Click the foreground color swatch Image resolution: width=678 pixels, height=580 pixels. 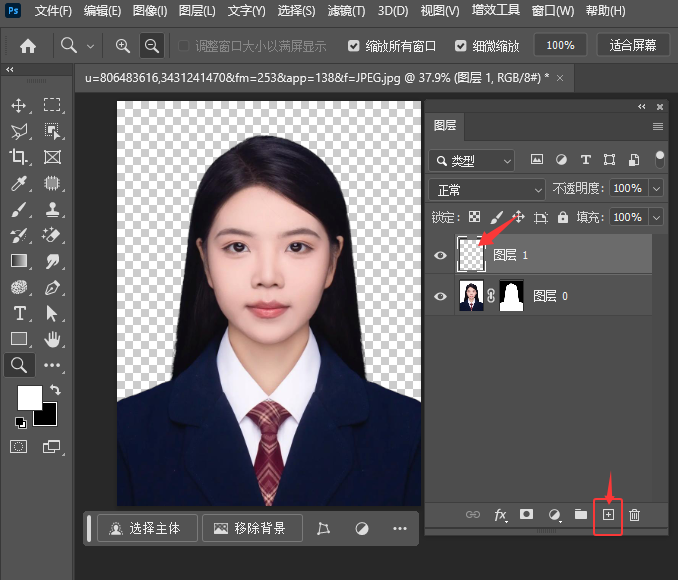pyautogui.click(x=28, y=396)
